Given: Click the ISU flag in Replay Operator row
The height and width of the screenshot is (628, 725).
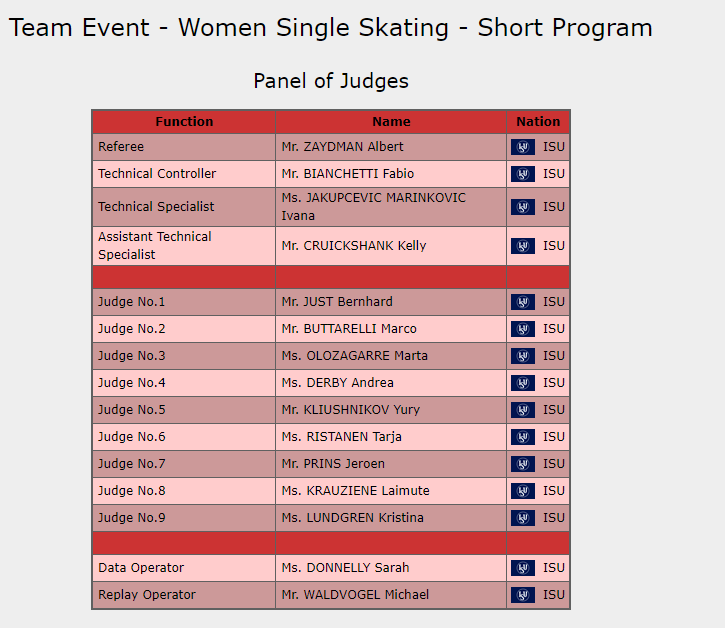Looking at the screenshot, I should [x=523, y=595].
